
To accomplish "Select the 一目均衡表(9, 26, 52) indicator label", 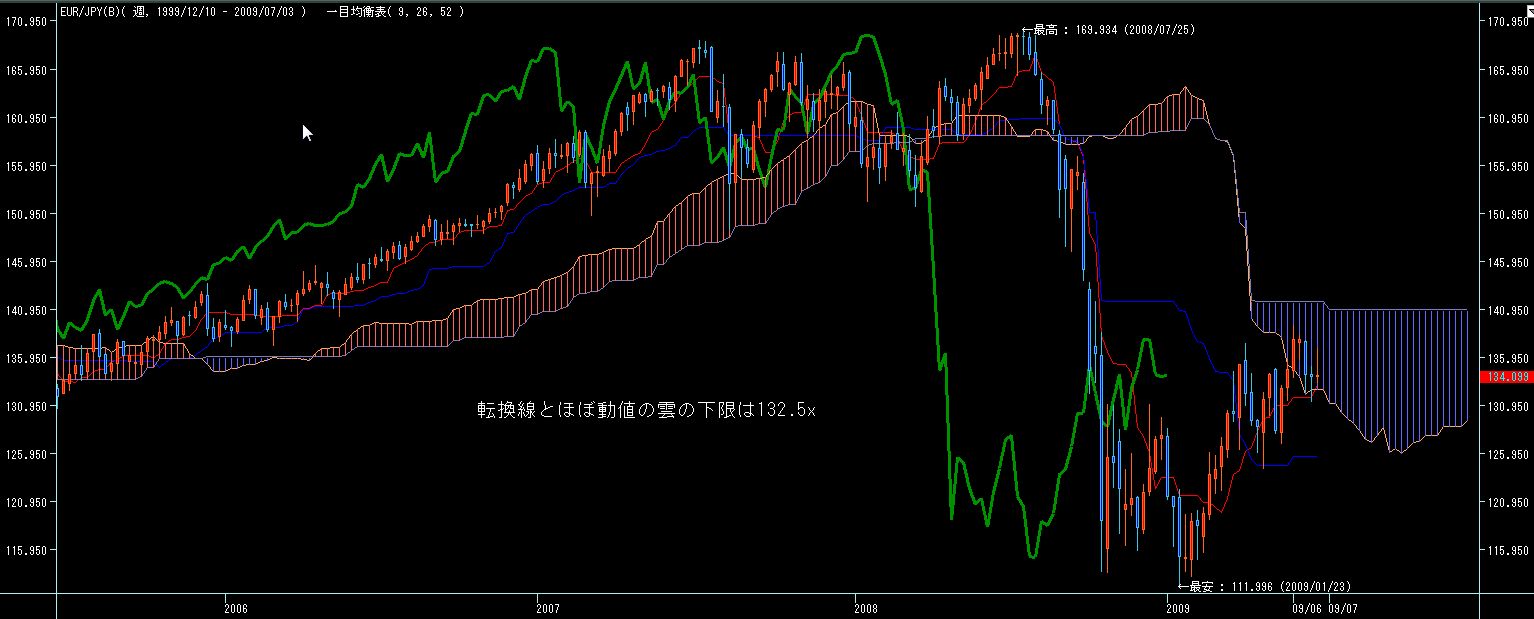I will pyautogui.click(x=396, y=10).
